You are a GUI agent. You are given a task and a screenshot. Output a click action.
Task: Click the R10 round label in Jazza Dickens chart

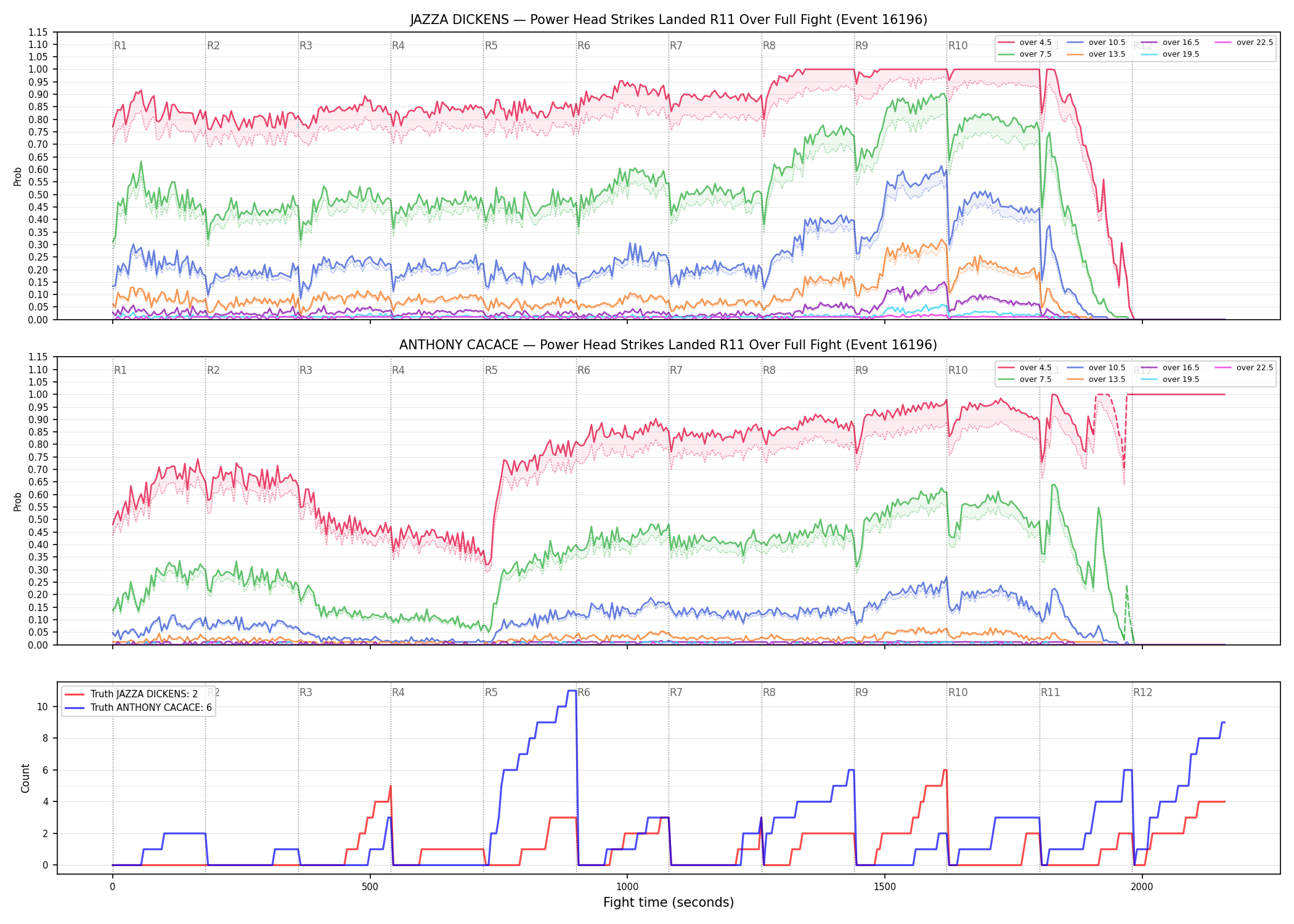pyautogui.click(x=958, y=46)
